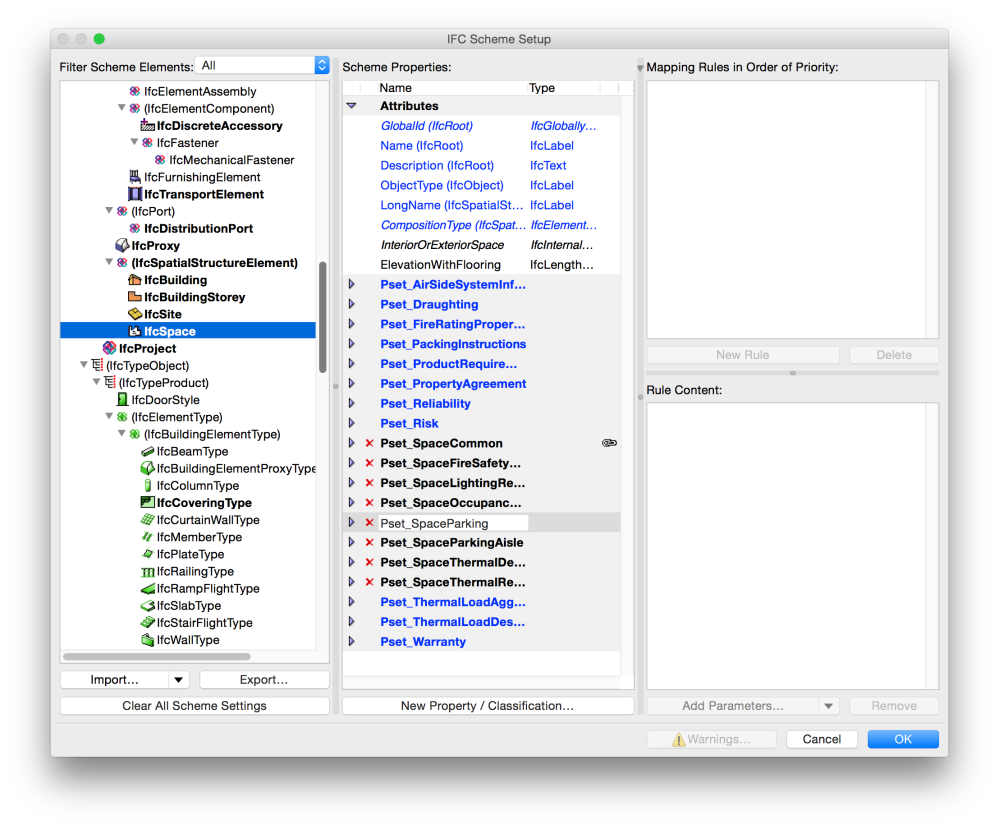Collapse the (IfcBuildingElementType) tree node
Viewport: 999px width, 829px height.
(x=122, y=433)
